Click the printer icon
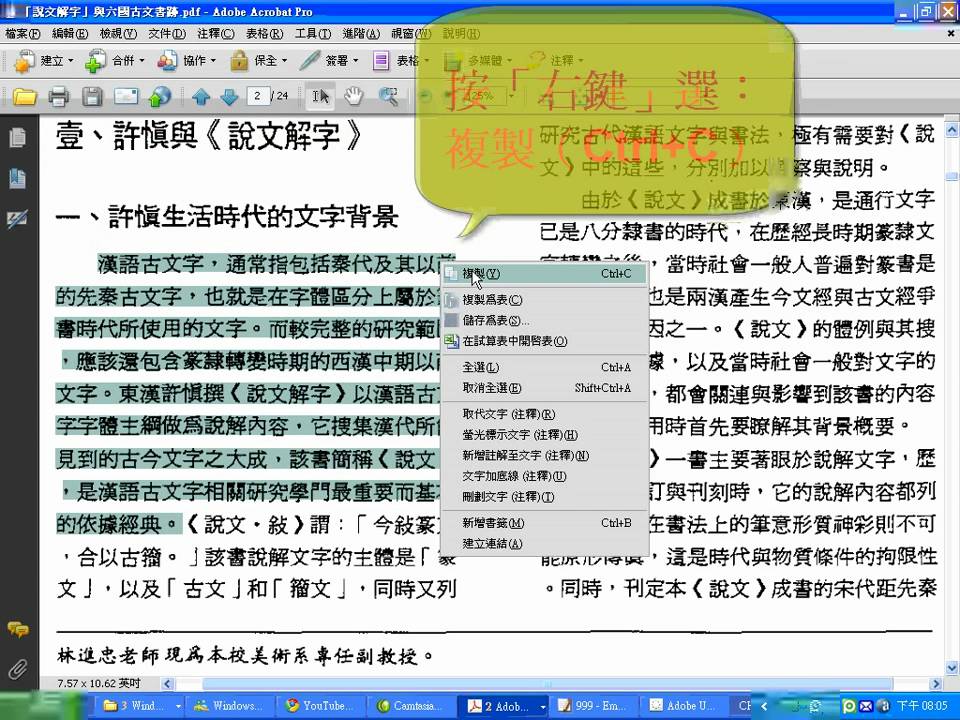The width and height of the screenshot is (960, 720). pyautogui.click(x=59, y=96)
